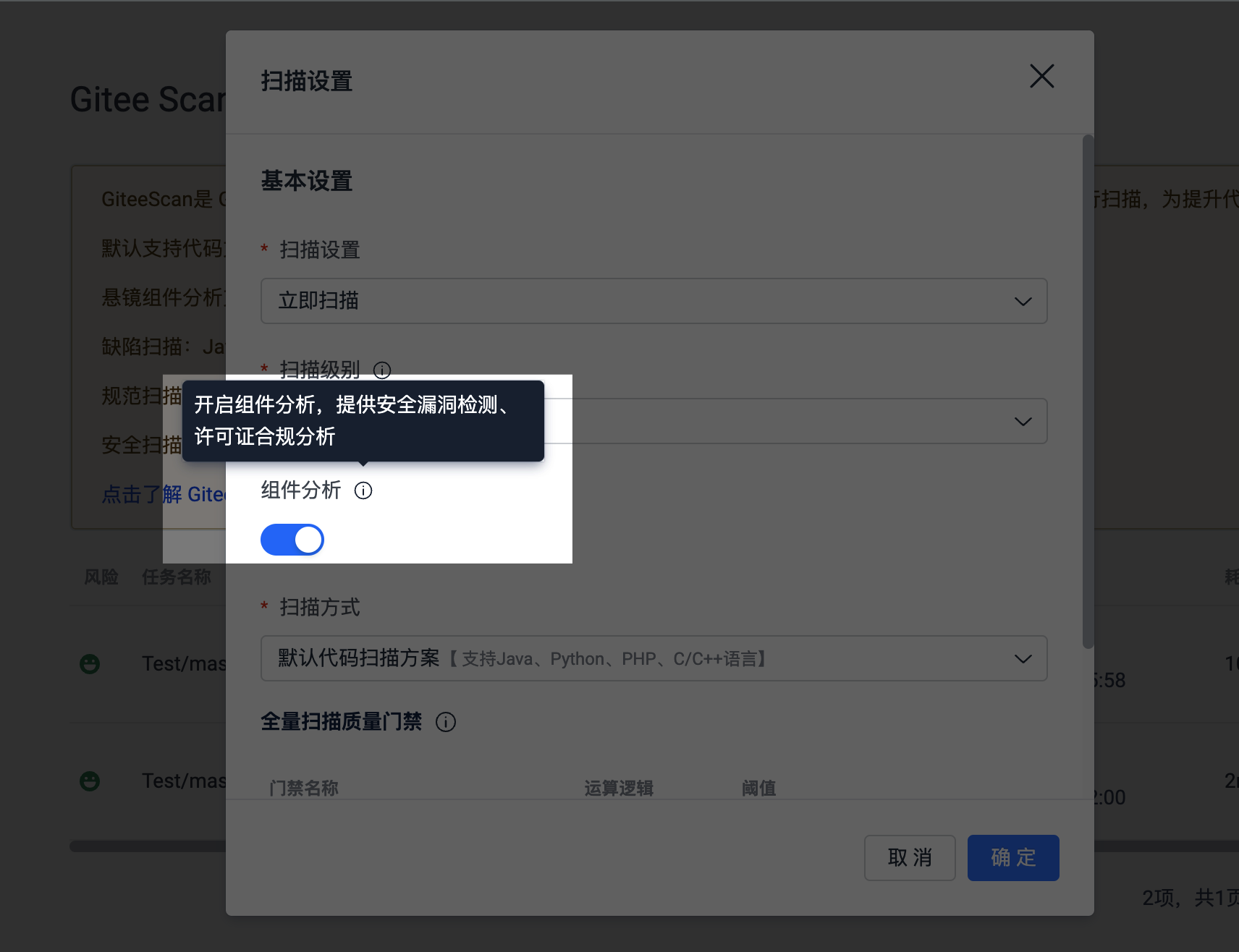Click the dialog vertical scrollbar
Image resolution: width=1239 pixels, height=952 pixels.
tap(1088, 391)
